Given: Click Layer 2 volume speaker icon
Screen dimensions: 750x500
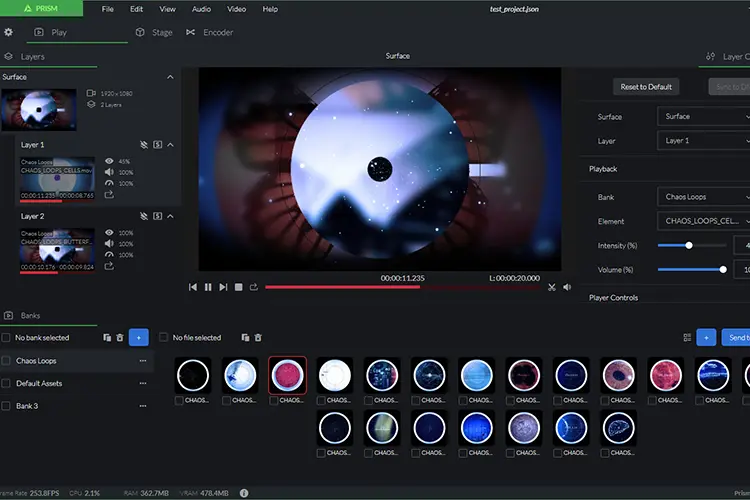Looking at the screenshot, I should point(109,244).
